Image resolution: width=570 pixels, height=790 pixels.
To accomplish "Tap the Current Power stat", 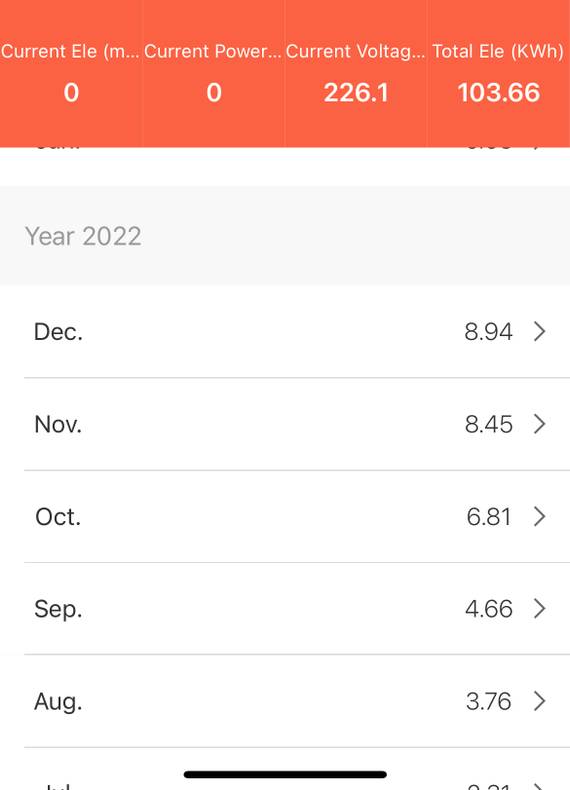I will coord(214,74).
